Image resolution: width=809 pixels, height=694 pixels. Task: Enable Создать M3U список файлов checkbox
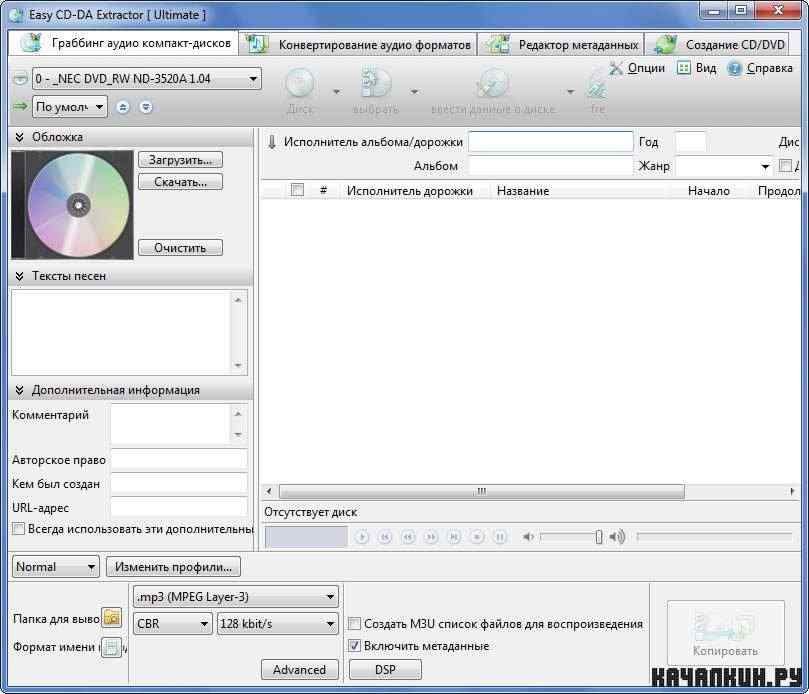tap(354, 623)
